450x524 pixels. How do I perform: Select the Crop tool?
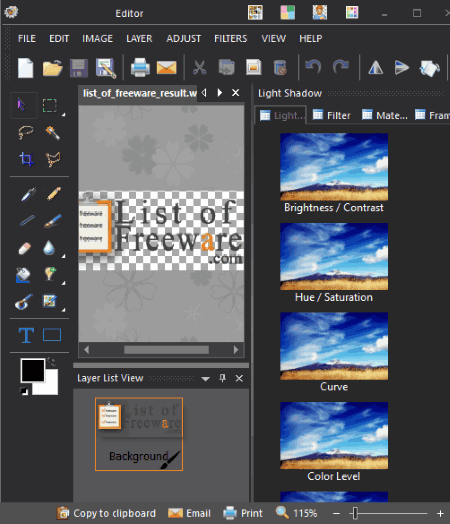26,159
